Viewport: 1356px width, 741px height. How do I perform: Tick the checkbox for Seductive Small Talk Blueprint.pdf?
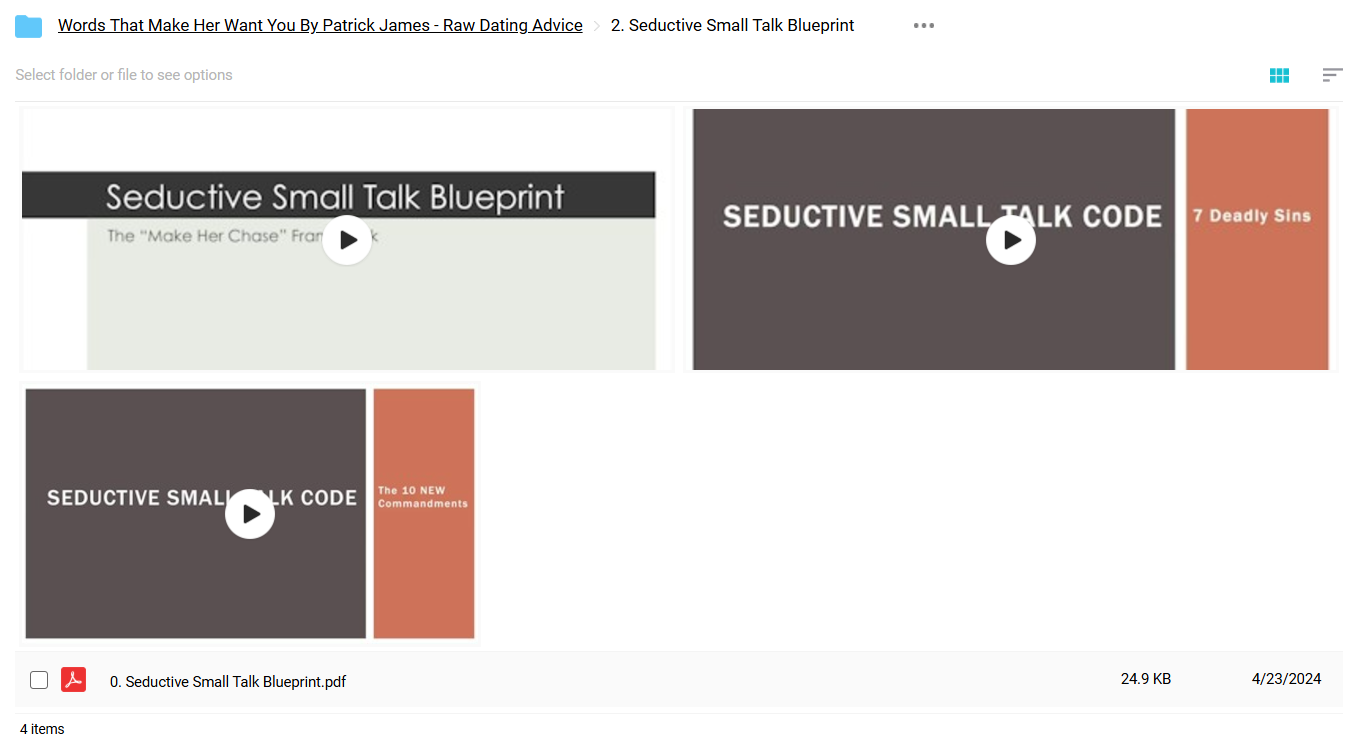pos(39,680)
